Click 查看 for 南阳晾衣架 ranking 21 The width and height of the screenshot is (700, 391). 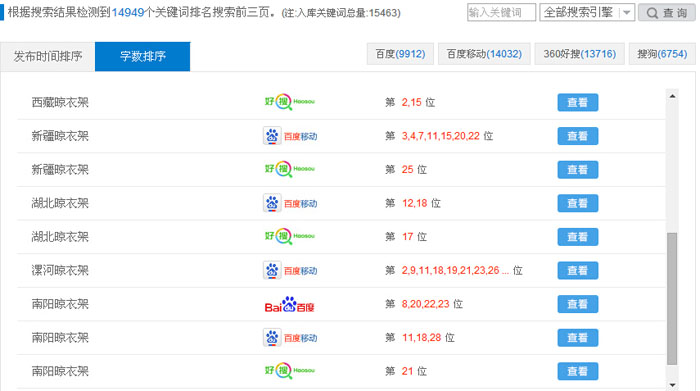[x=578, y=371]
